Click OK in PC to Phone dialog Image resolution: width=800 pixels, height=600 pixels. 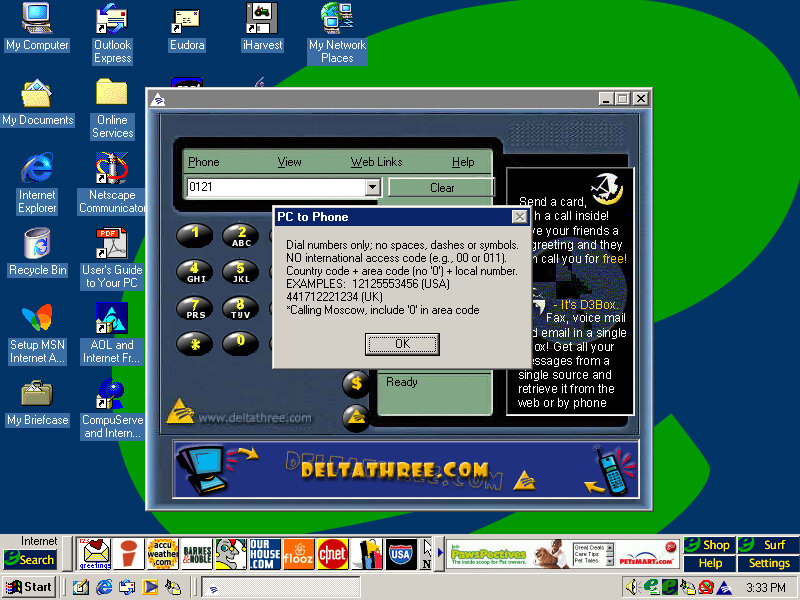pos(402,344)
